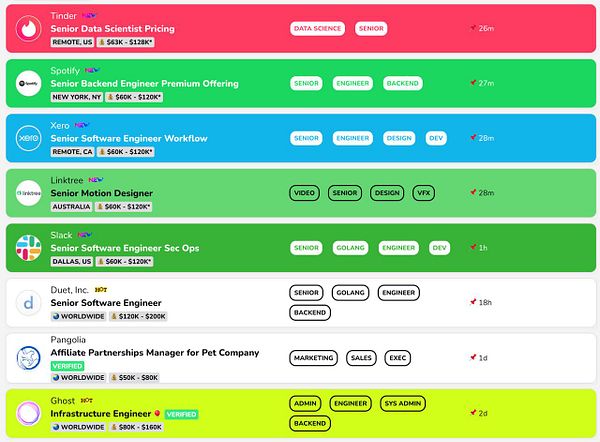Open the Xero company logo

(28, 138)
